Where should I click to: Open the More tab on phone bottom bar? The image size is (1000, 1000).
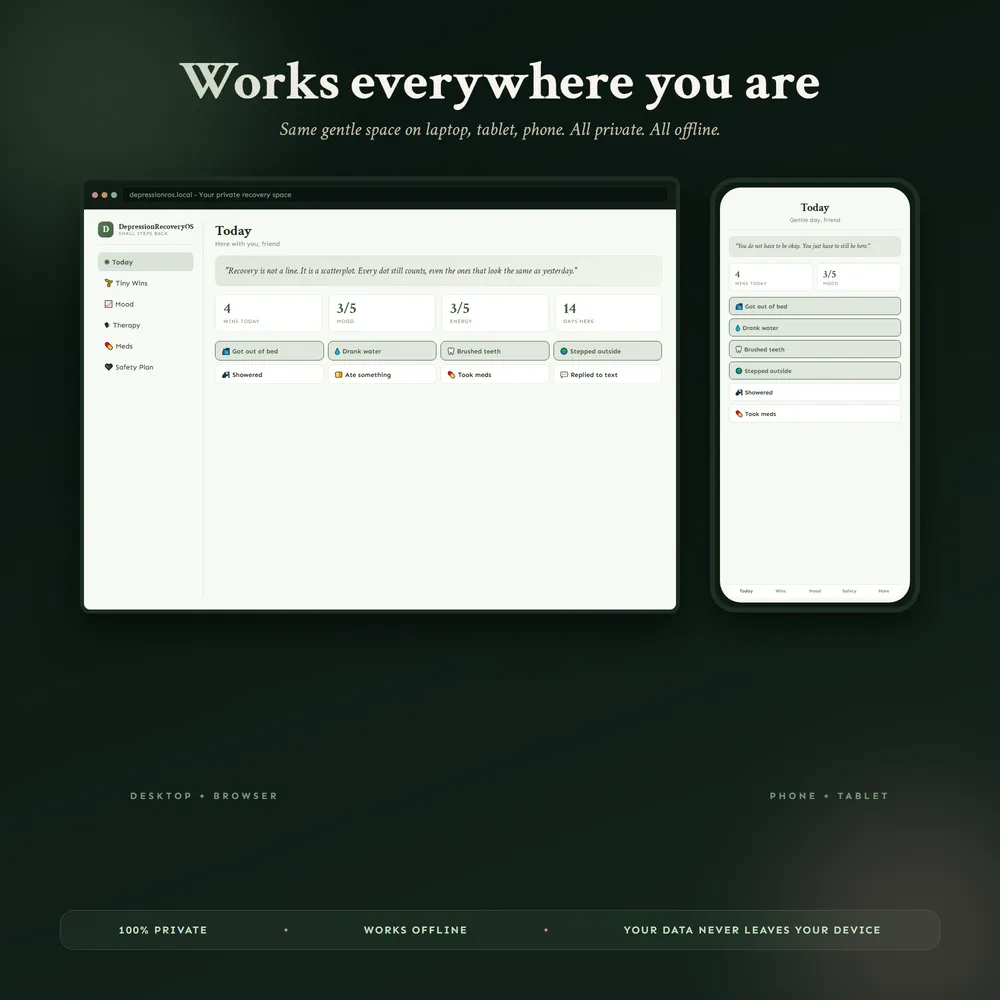pyautogui.click(x=883, y=591)
